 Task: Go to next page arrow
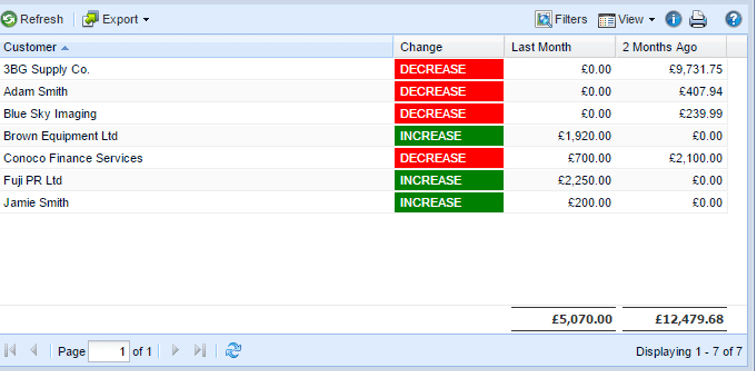pyautogui.click(x=176, y=351)
